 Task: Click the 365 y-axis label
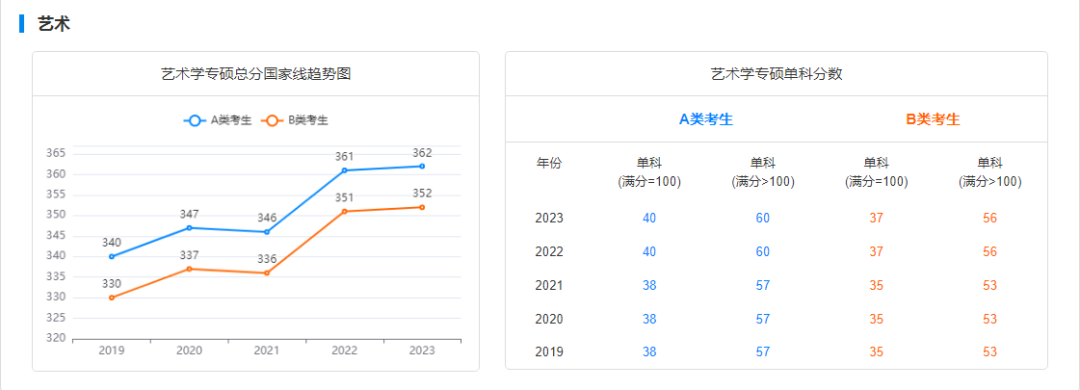[x=56, y=153]
